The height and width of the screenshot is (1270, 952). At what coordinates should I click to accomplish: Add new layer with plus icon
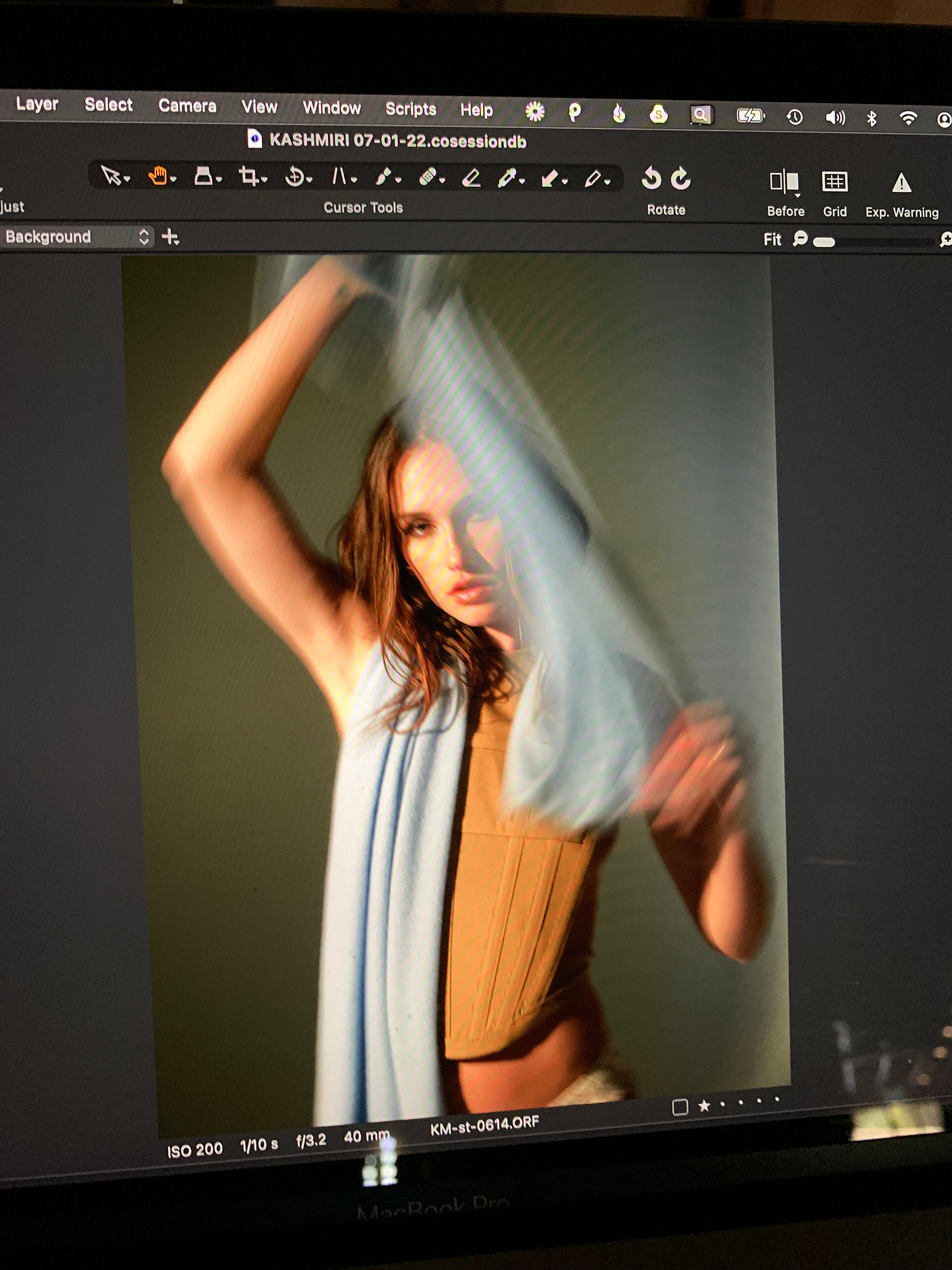pos(170,237)
